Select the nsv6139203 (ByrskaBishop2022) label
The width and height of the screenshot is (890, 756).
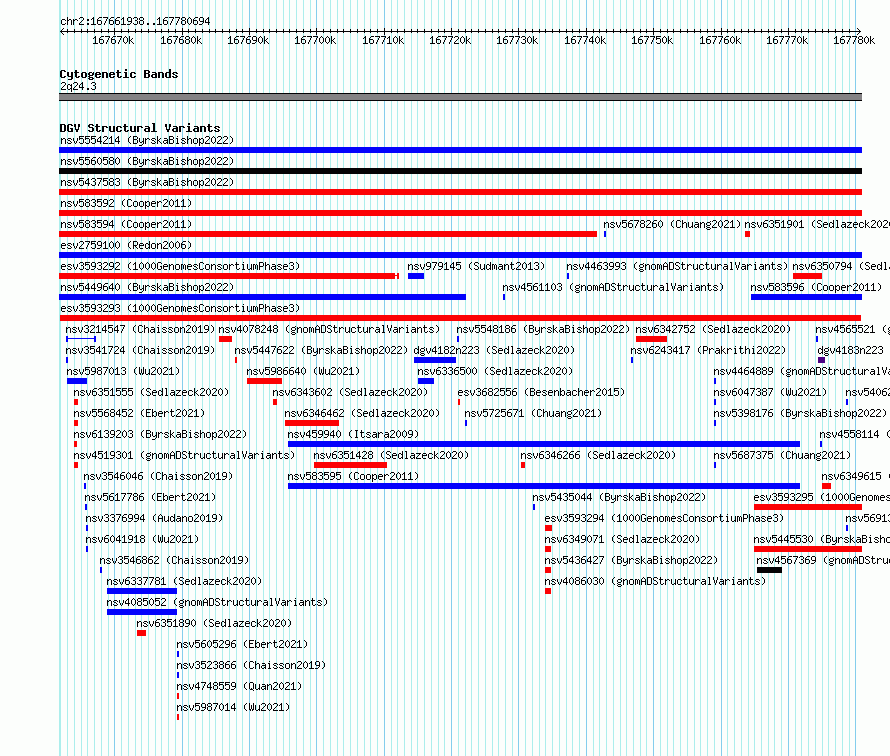(x=160, y=434)
